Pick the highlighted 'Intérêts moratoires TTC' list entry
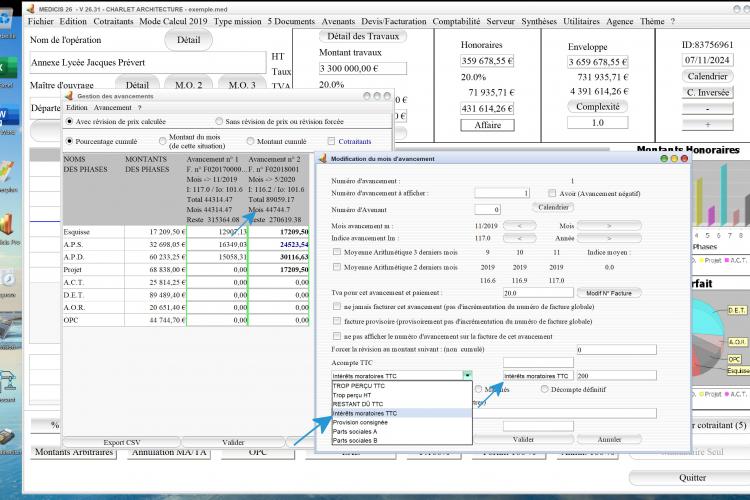 coord(402,413)
